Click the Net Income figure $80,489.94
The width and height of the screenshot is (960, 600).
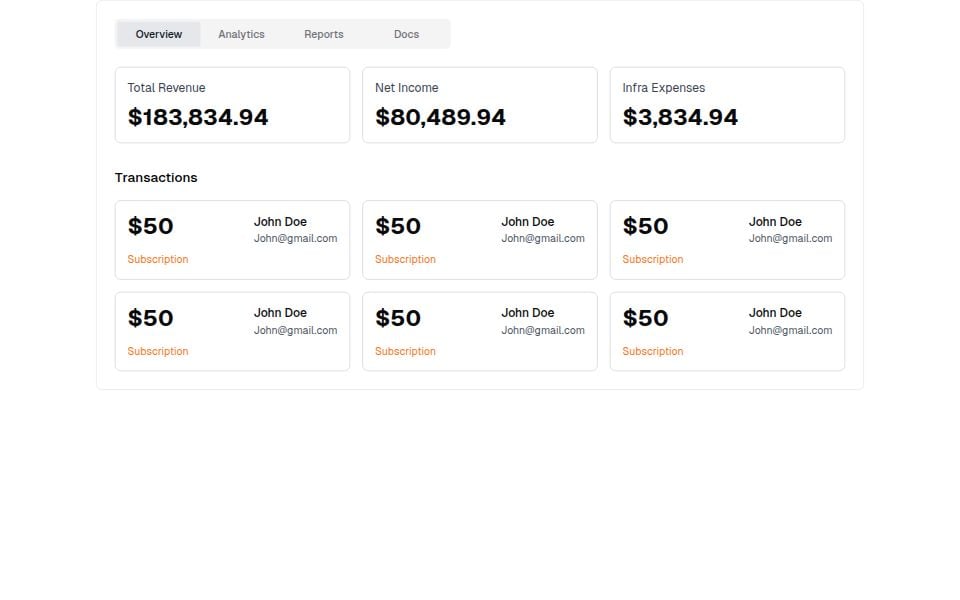[x=440, y=117]
